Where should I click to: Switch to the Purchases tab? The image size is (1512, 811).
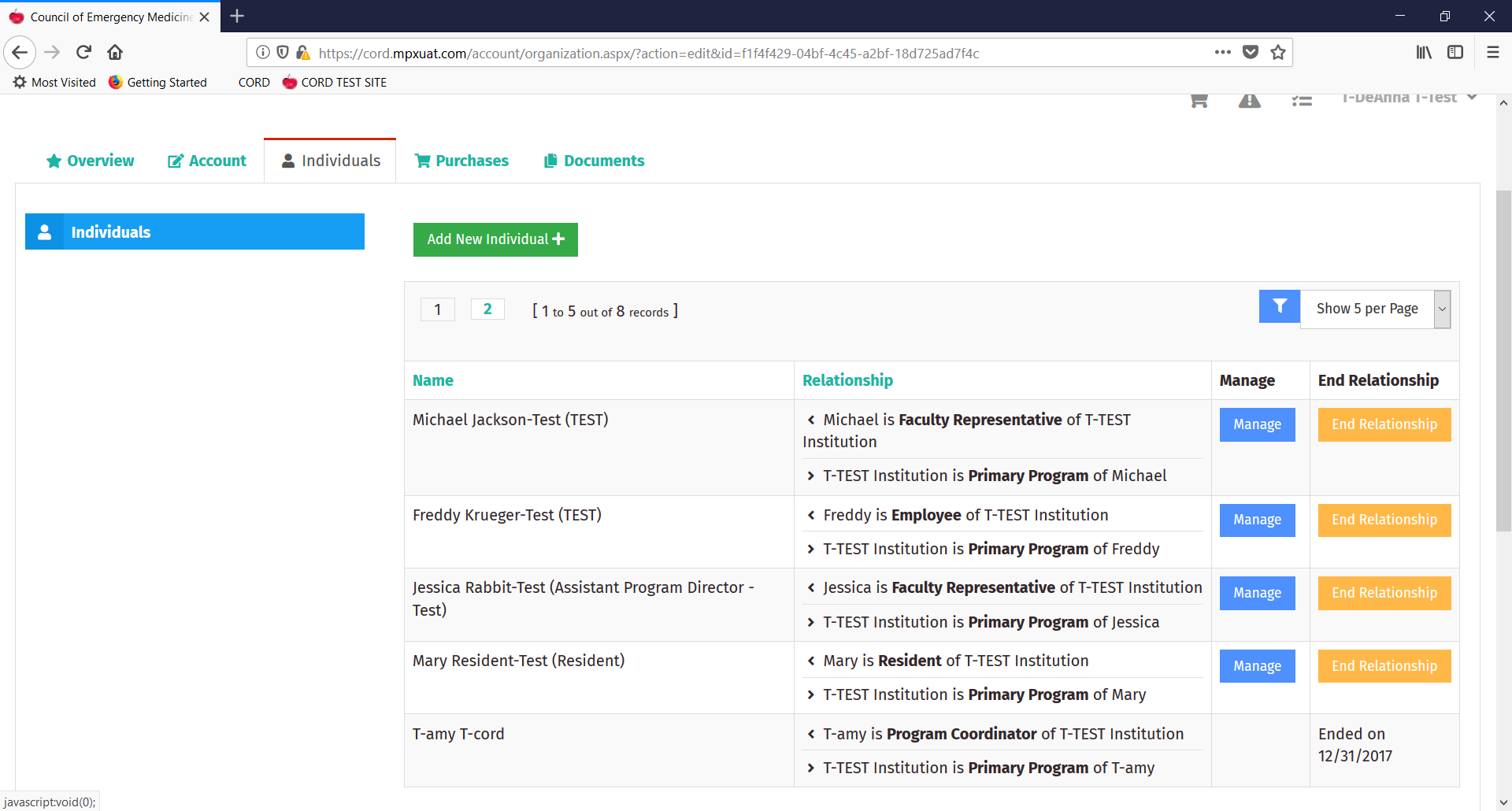point(462,161)
